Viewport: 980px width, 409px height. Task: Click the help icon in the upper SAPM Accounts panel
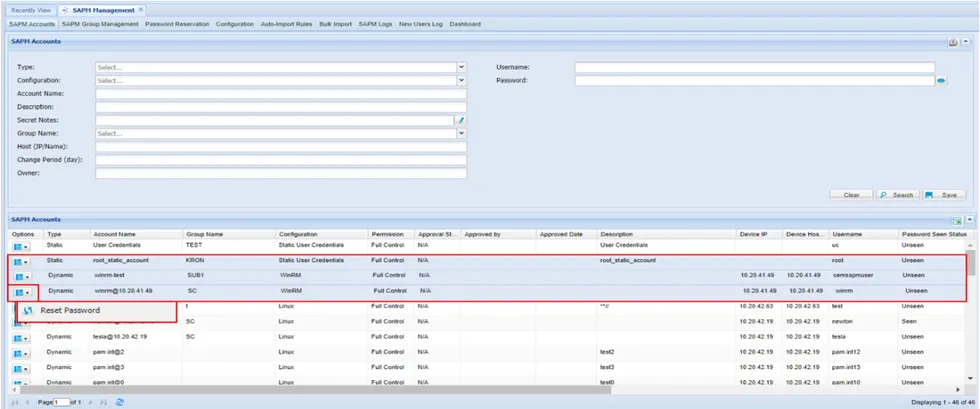pyautogui.click(x=953, y=42)
